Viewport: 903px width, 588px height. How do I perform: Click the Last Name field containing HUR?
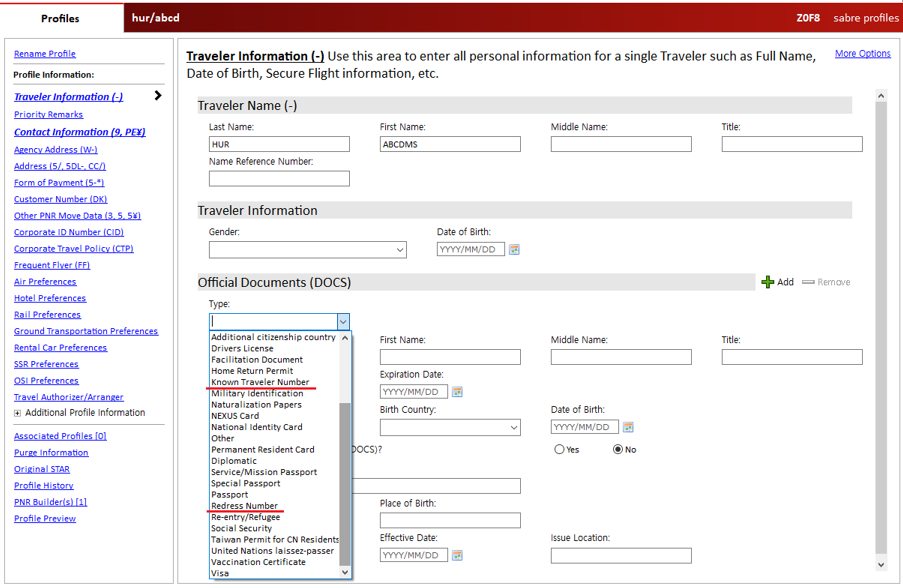click(x=279, y=144)
